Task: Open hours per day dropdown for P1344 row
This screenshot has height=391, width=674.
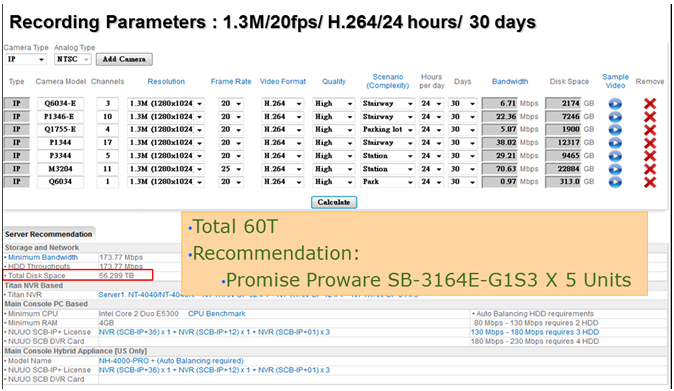Action: 431,143
